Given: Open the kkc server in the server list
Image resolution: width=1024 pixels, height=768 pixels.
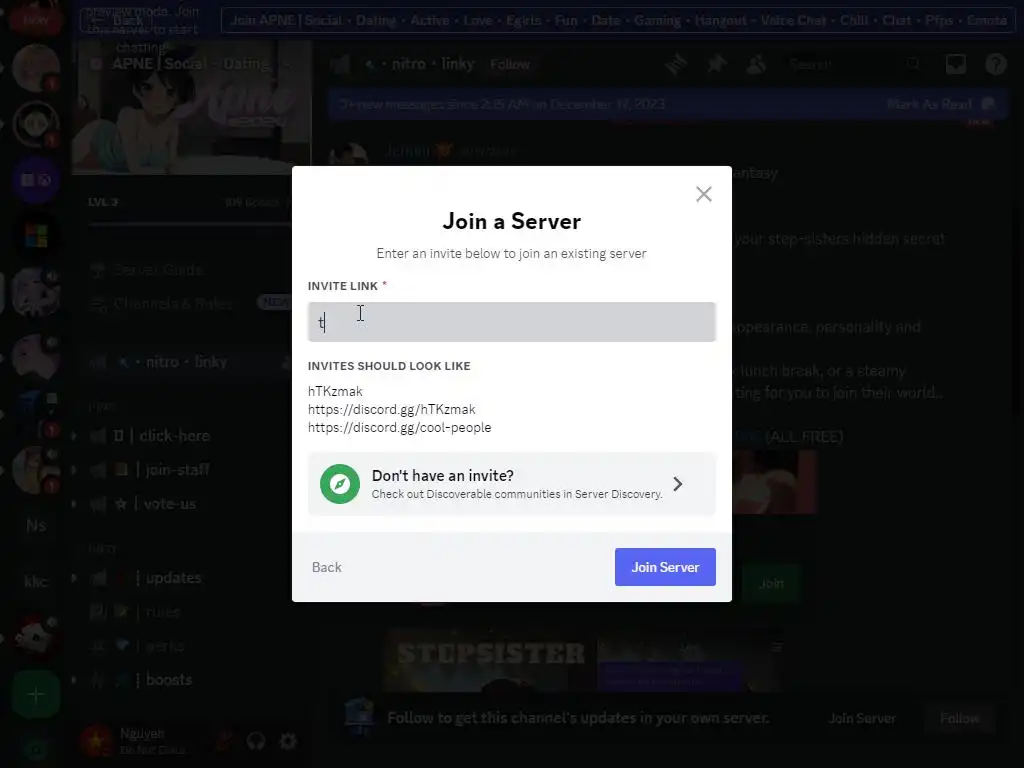Looking at the screenshot, I should [36, 581].
